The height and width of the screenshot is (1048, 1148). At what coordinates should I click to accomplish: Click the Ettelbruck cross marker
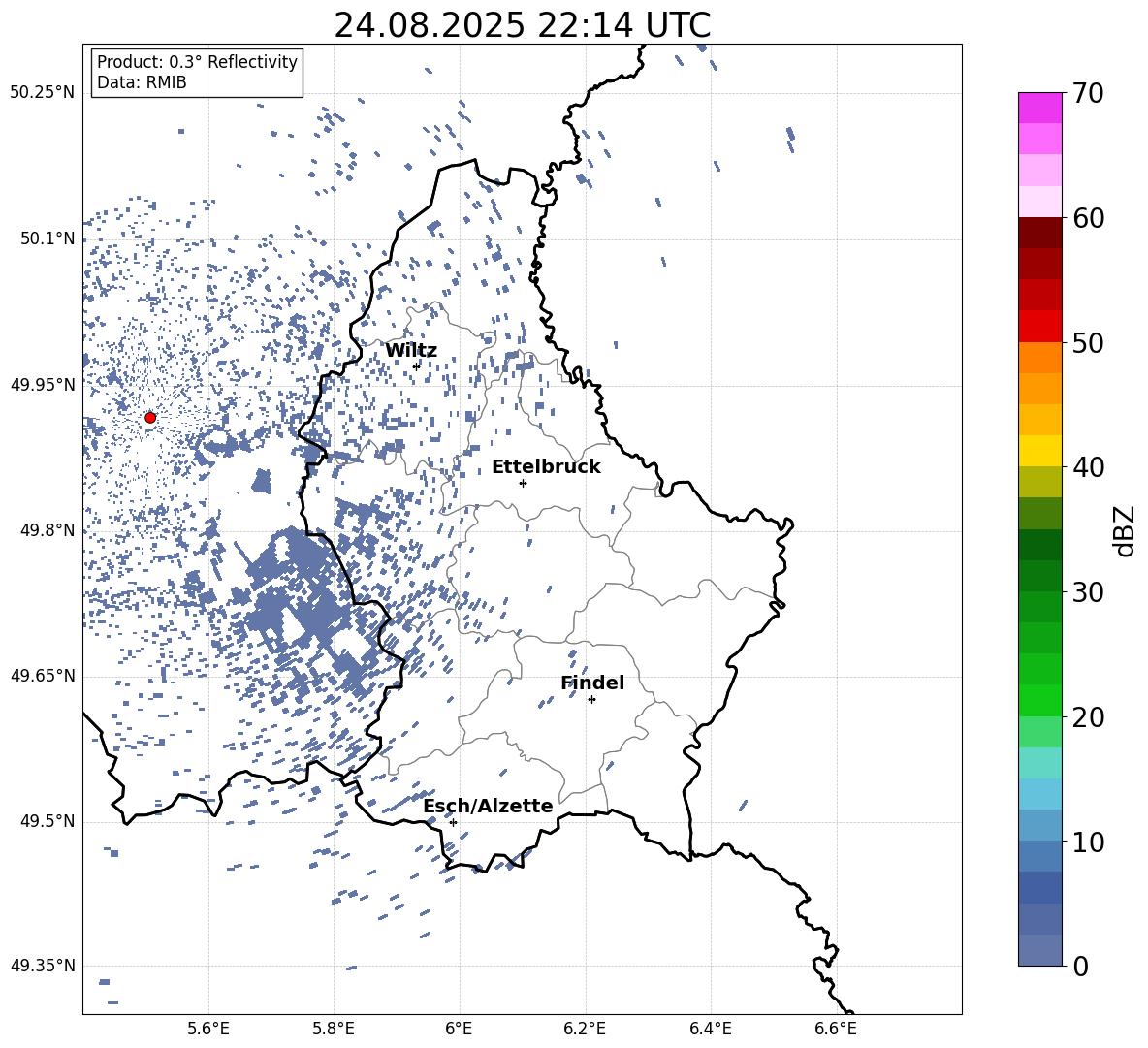click(x=523, y=483)
